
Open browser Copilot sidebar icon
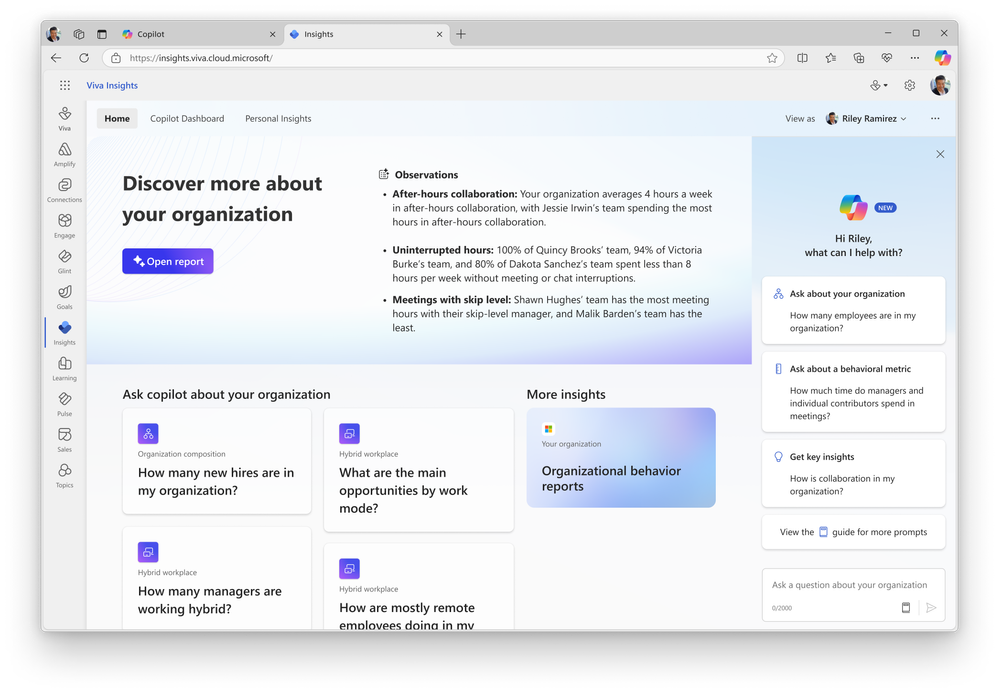coord(942,58)
